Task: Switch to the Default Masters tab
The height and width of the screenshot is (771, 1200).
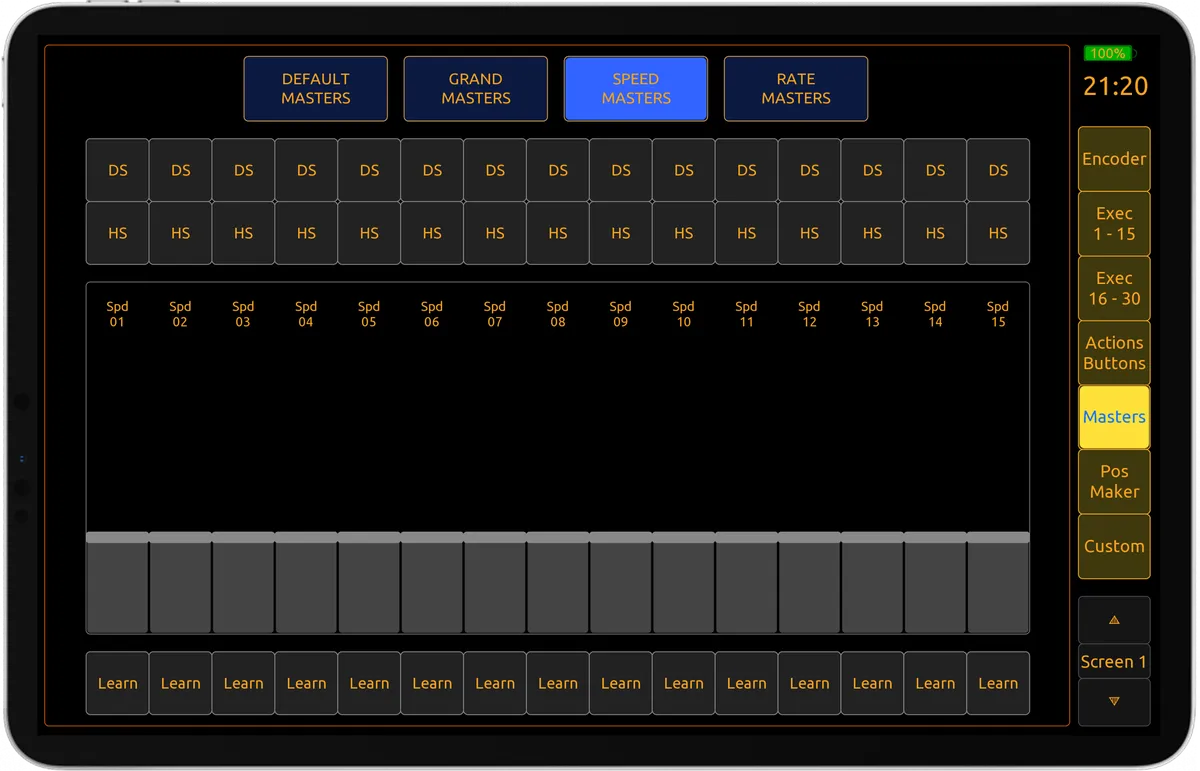Action: (x=316, y=89)
